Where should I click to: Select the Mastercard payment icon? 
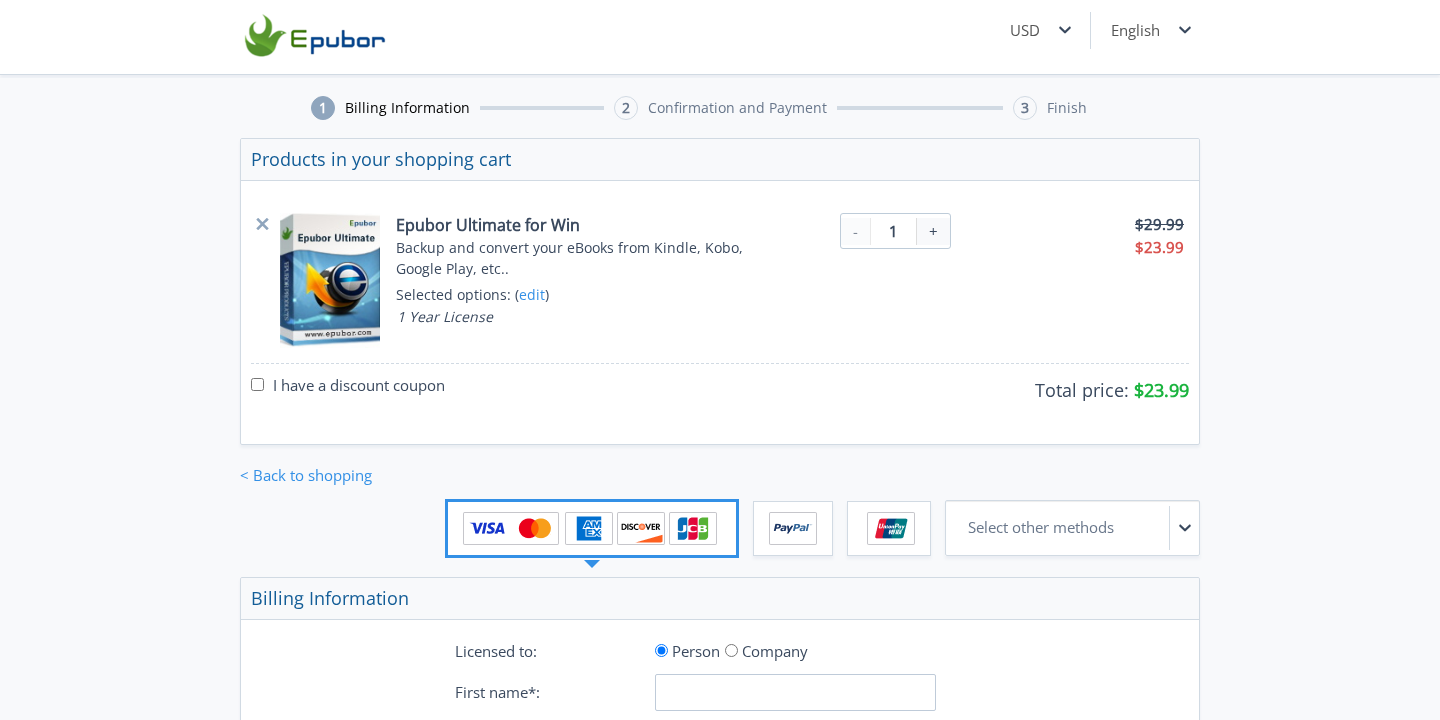(x=534, y=528)
